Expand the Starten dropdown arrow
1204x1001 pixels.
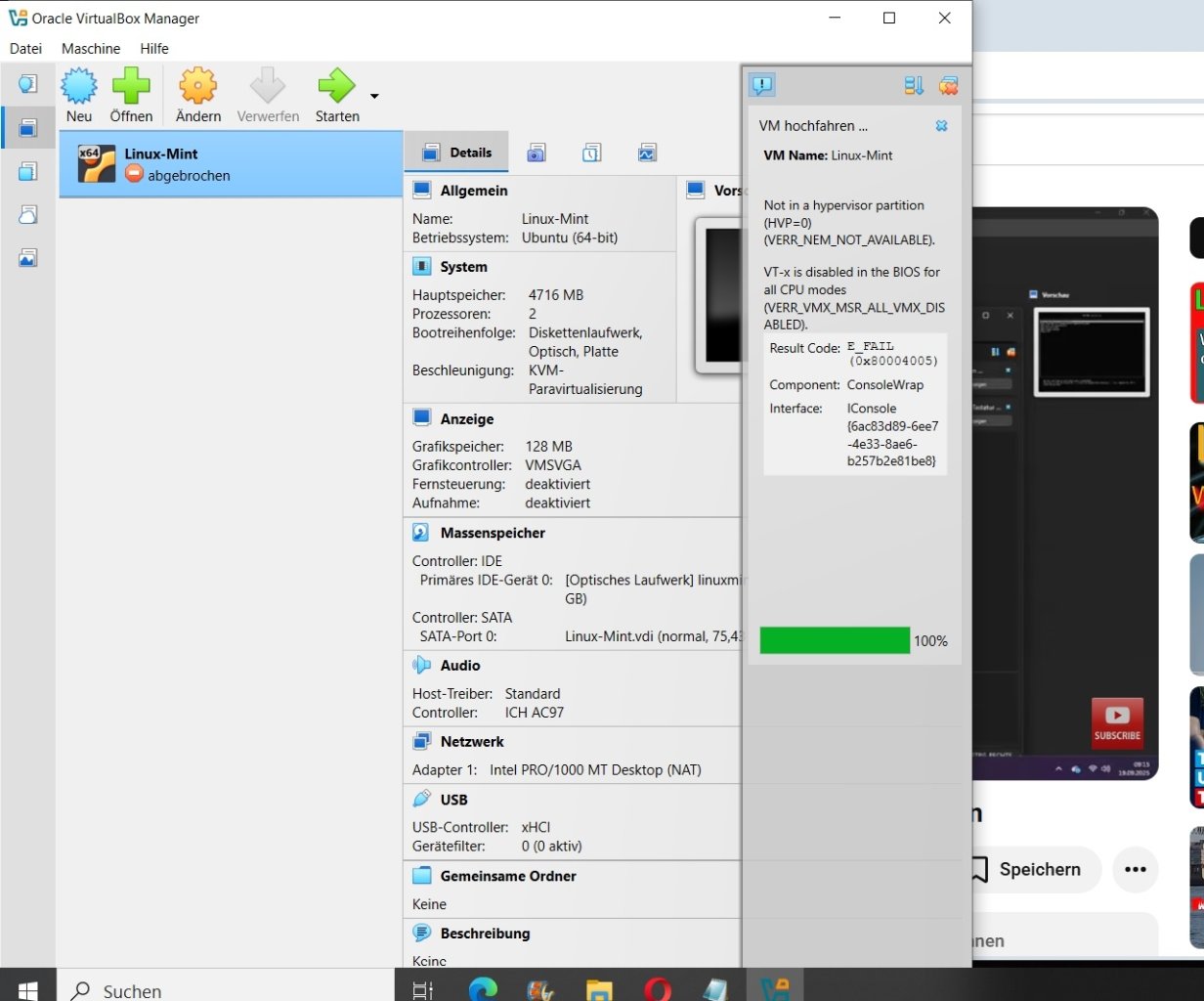coord(374,96)
